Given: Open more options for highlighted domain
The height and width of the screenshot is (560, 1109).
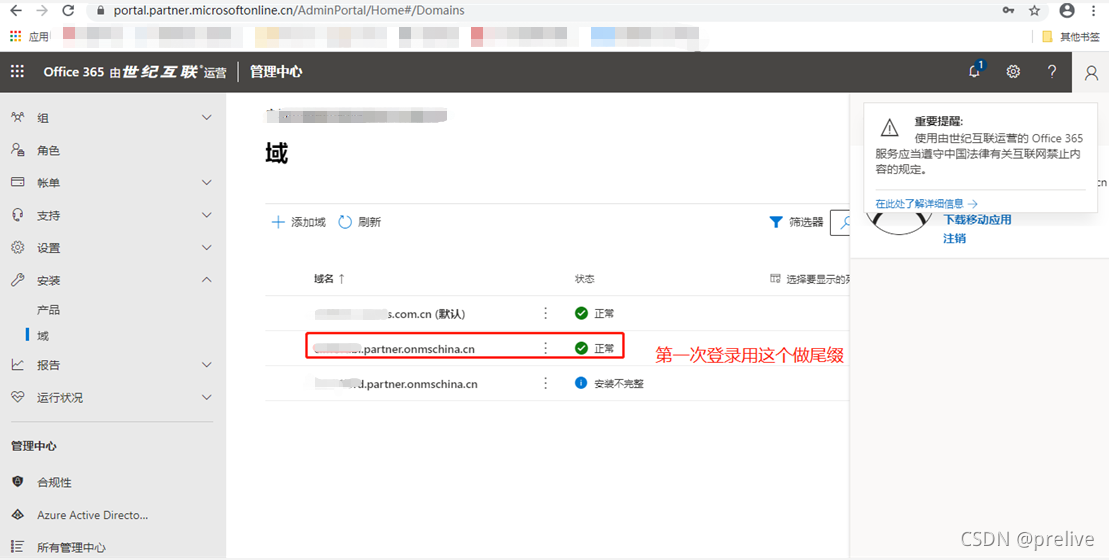Looking at the screenshot, I should point(545,348).
